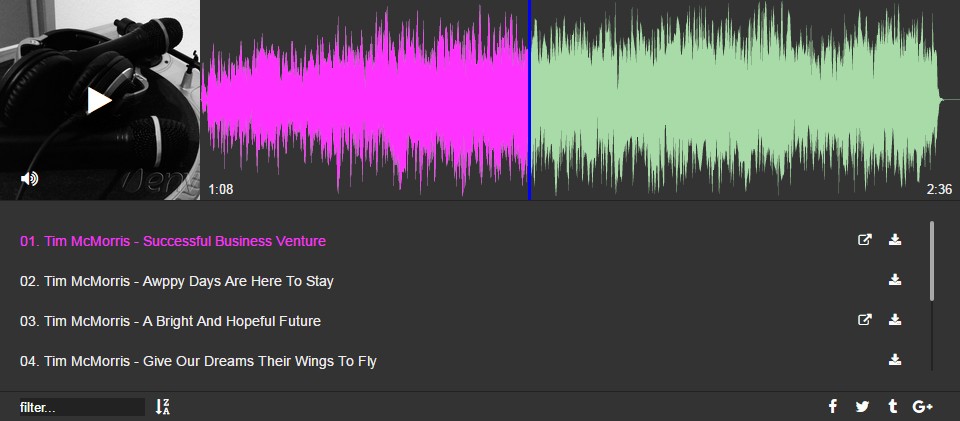Download Give Our Dreams Their Wings To Fly
960x421 pixels.
[895, 360]
